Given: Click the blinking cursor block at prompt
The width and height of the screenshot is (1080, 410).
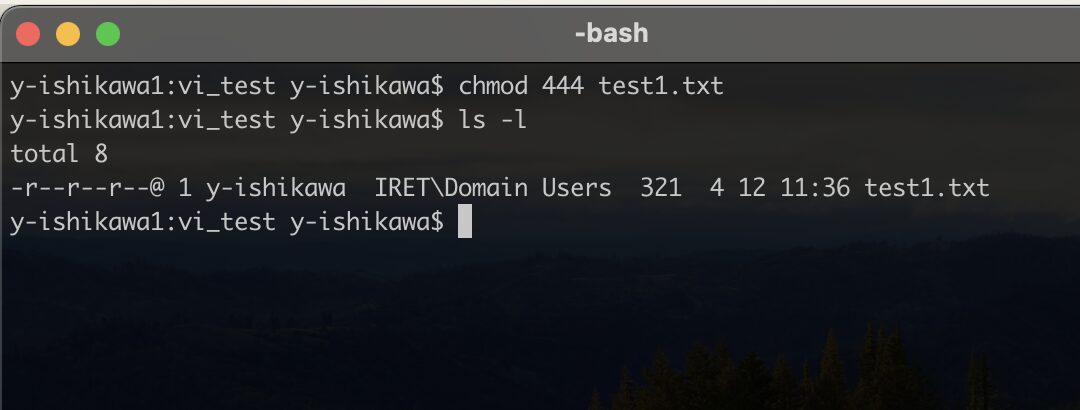Looking at the screenshot, I should coord(465,221).
